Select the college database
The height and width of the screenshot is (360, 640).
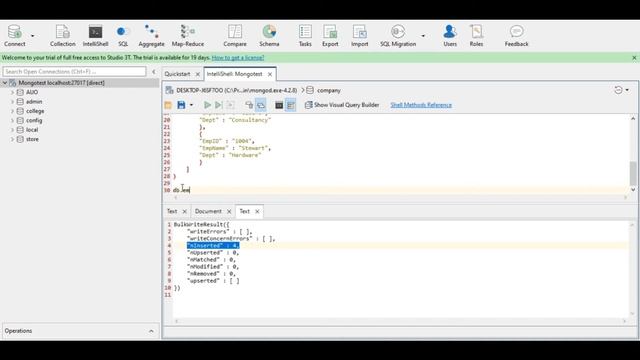coord(35,111)
